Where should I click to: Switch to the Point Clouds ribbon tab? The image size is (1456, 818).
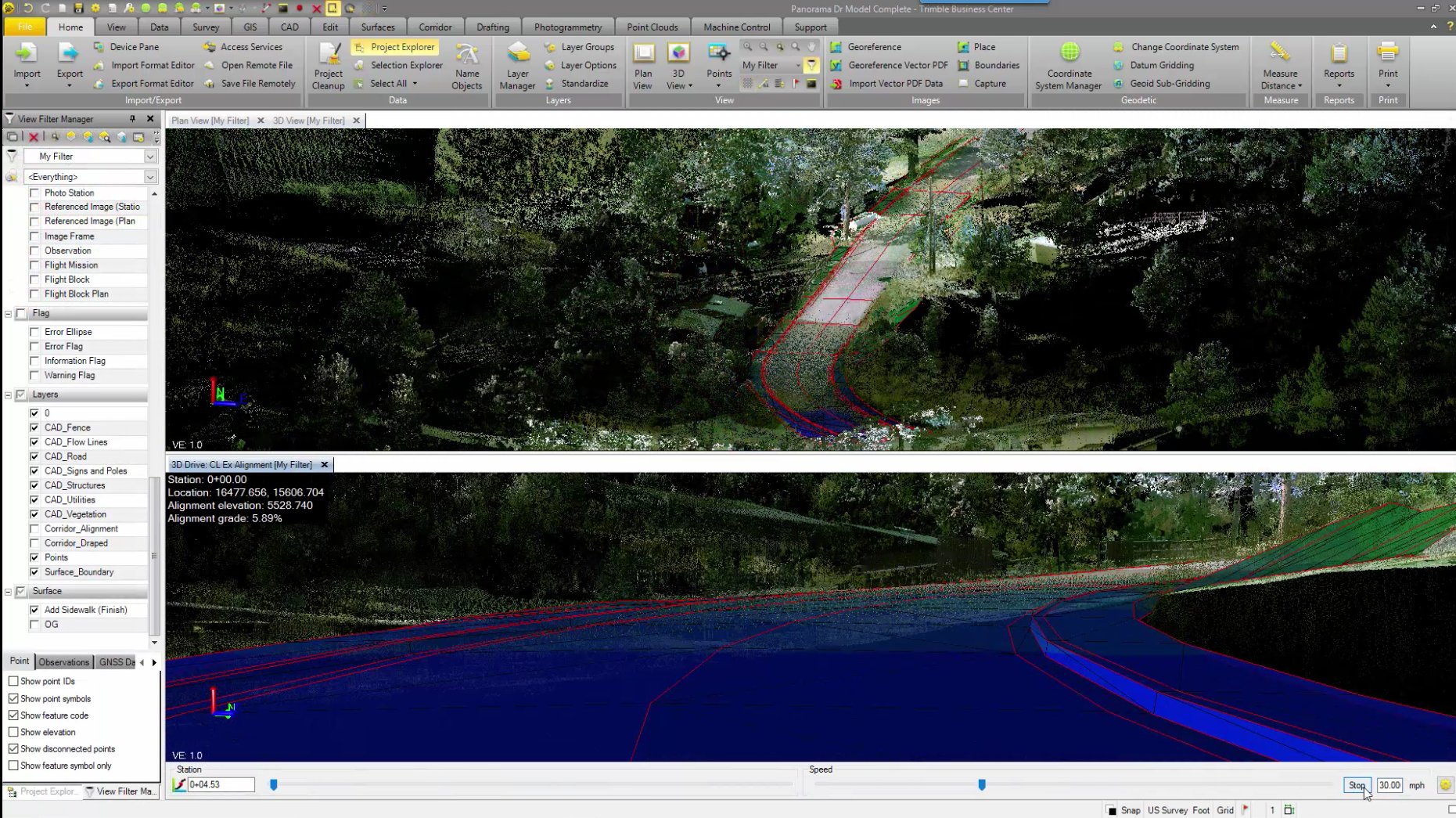(x=653, y=27)
